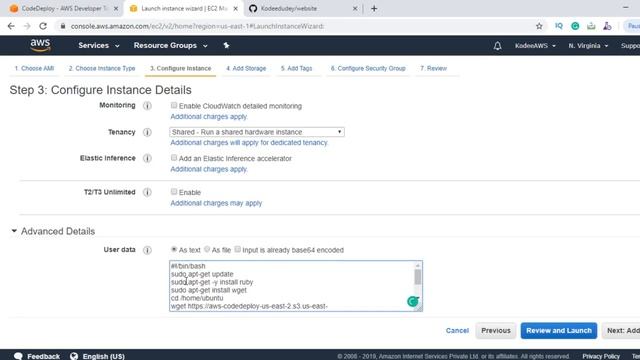Select the As text radio button
The image size is (640, 360).
click(174, 249)
